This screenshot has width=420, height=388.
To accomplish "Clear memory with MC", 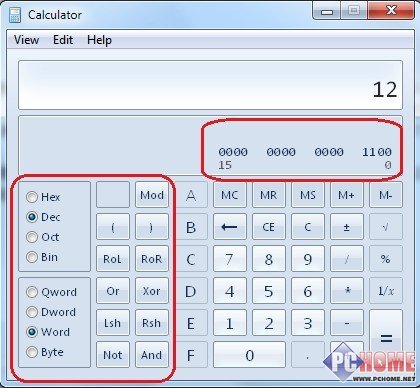I will pos(230,195).
